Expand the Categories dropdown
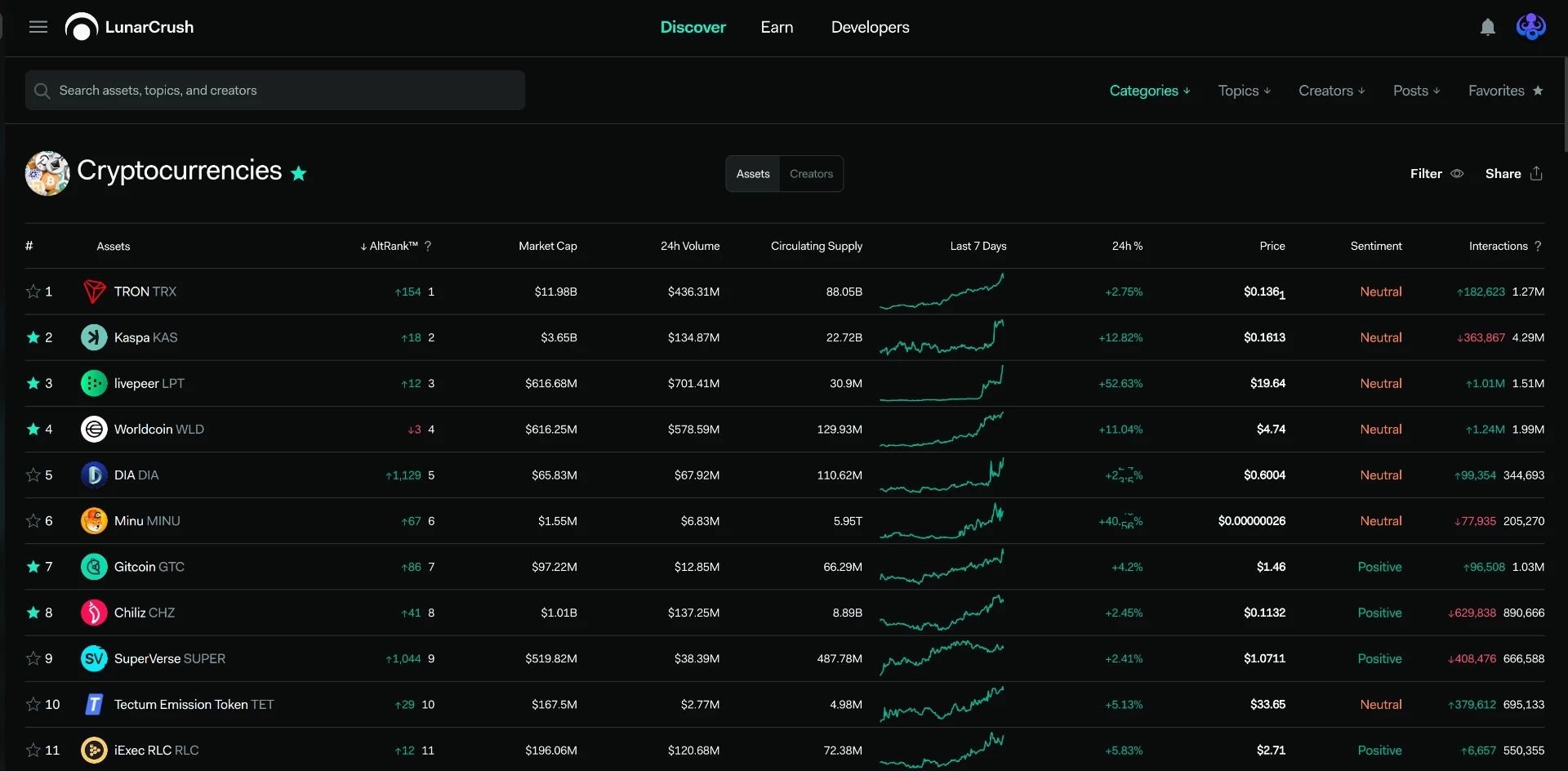1568x771 pixels. [x=1150, y=91]
